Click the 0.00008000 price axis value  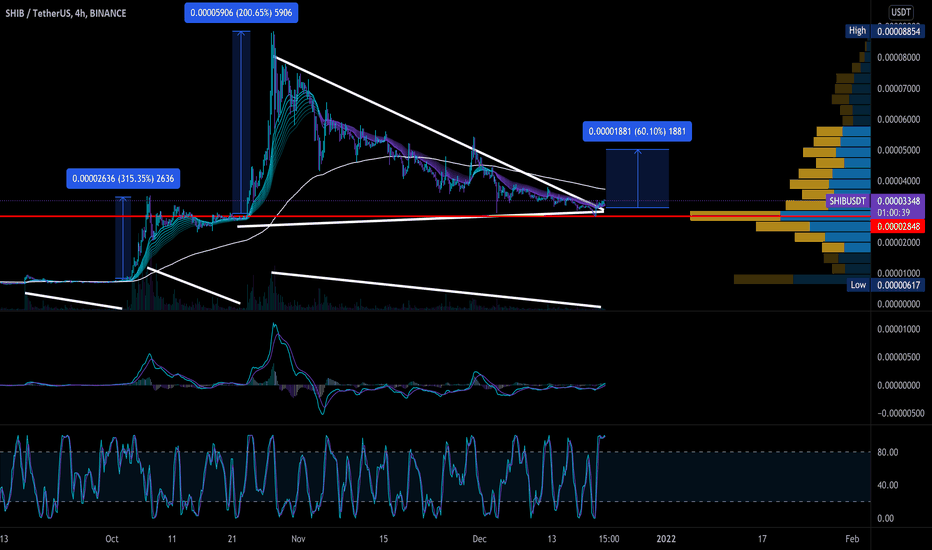click(x=898, y=58)
